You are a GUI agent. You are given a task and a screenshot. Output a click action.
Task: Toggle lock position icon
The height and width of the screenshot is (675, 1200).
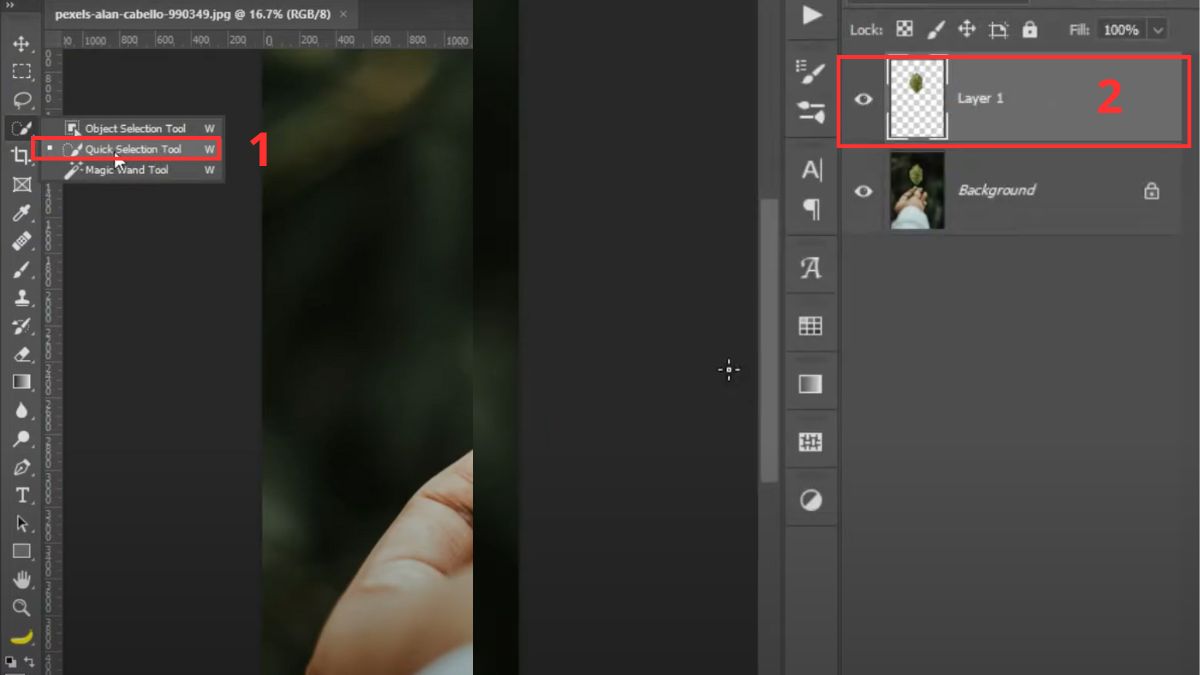coord(967,29)
